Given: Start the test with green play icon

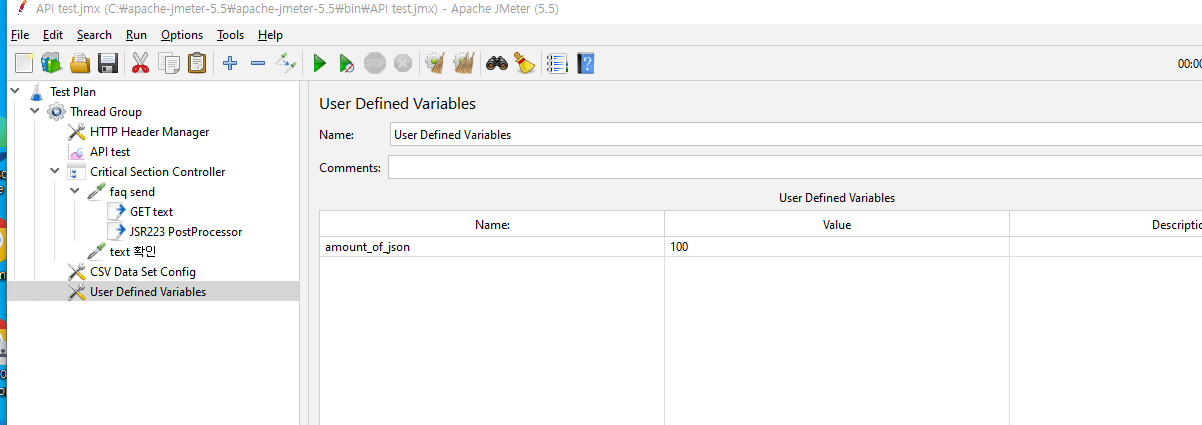Looking at the screenshot, I should [x=319, y=64].
